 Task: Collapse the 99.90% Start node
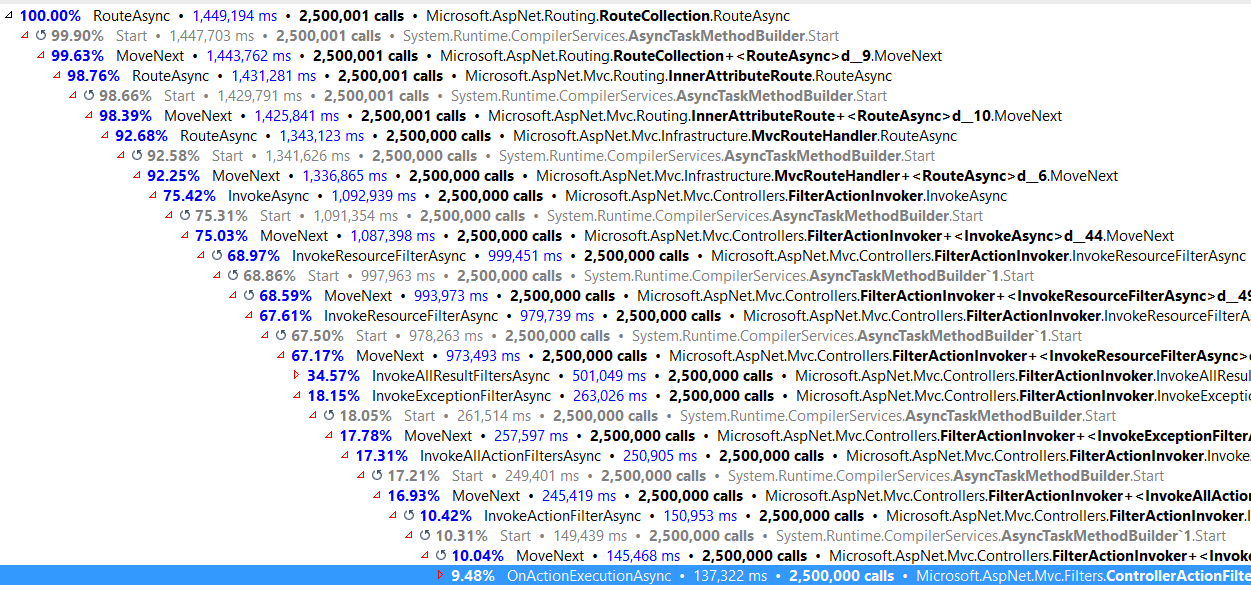click(24, 36)
